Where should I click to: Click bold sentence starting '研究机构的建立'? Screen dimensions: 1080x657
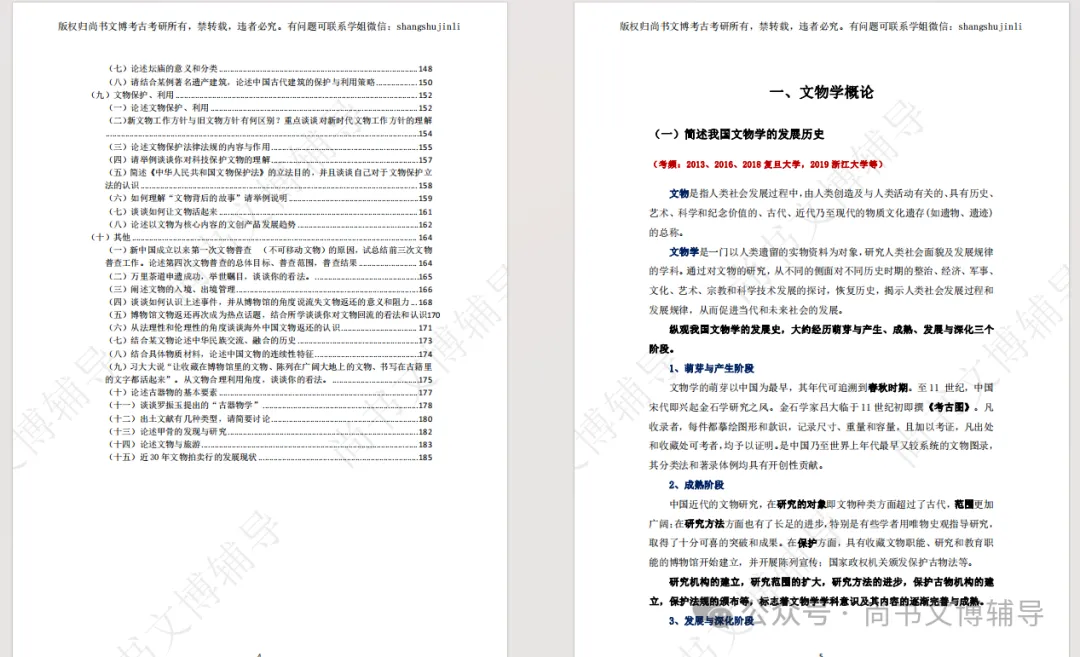pyautogui.click(x=821, y=592)
